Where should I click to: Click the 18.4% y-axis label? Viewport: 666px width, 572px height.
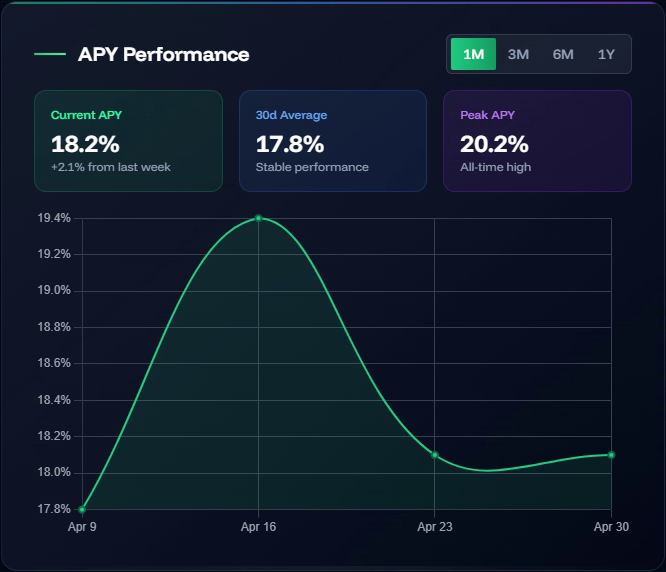(54, 400)
